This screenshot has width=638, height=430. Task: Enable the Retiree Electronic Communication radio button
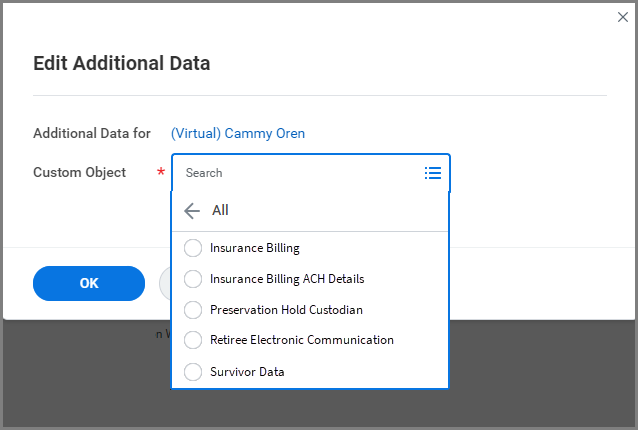(x=193, y=340)
